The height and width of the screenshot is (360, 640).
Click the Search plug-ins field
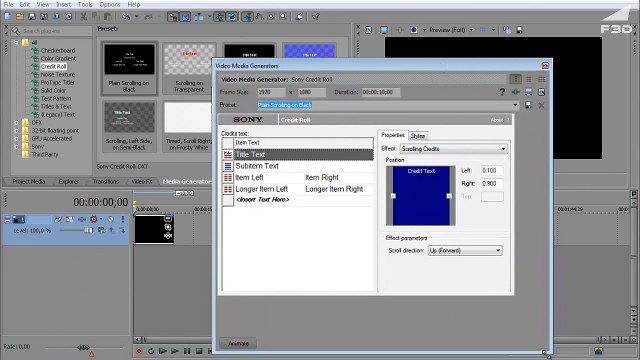point(51,31)
